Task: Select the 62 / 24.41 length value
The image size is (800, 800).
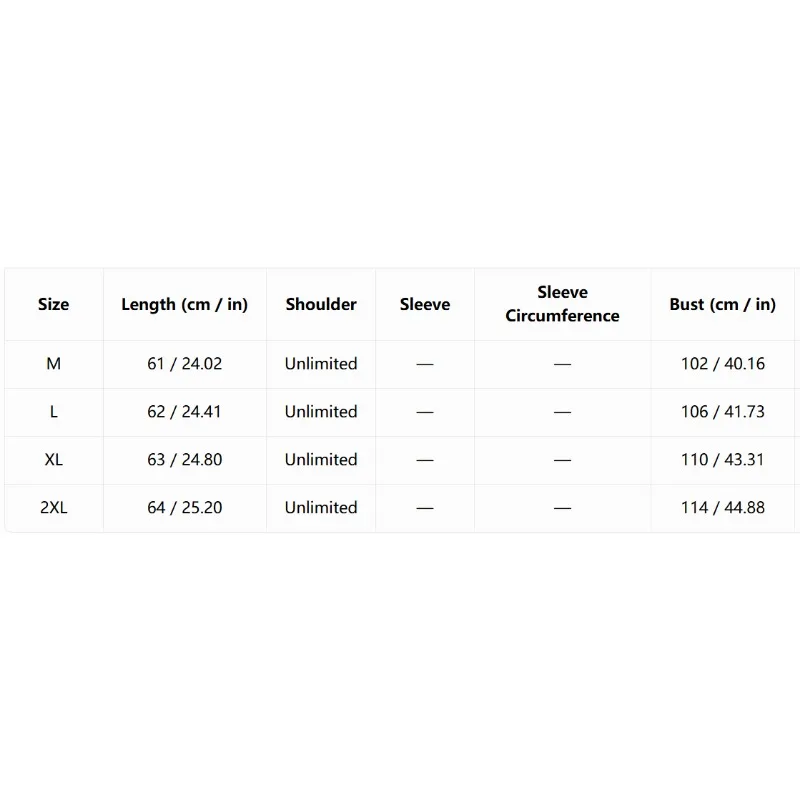Action: pos(185,412)
